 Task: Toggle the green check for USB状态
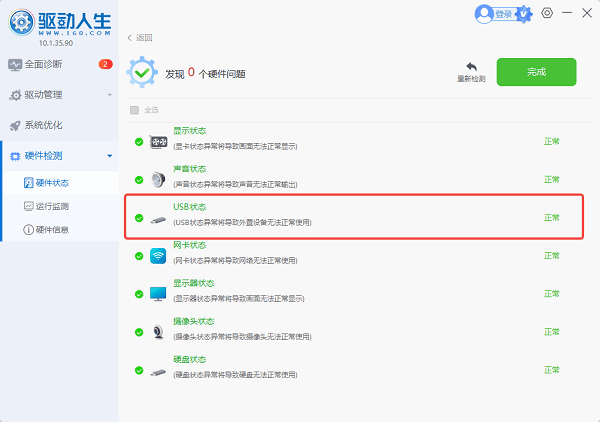pyautogui.click(x=139, y=218)
